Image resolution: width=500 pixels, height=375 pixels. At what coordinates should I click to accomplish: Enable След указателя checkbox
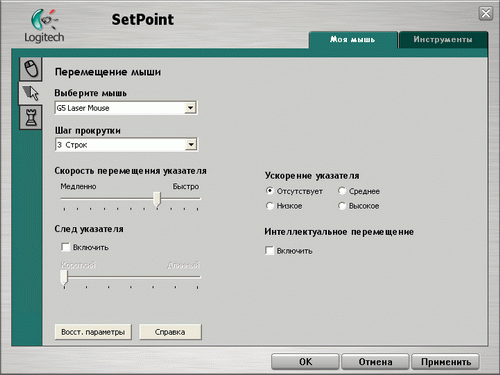pos(66,247)
